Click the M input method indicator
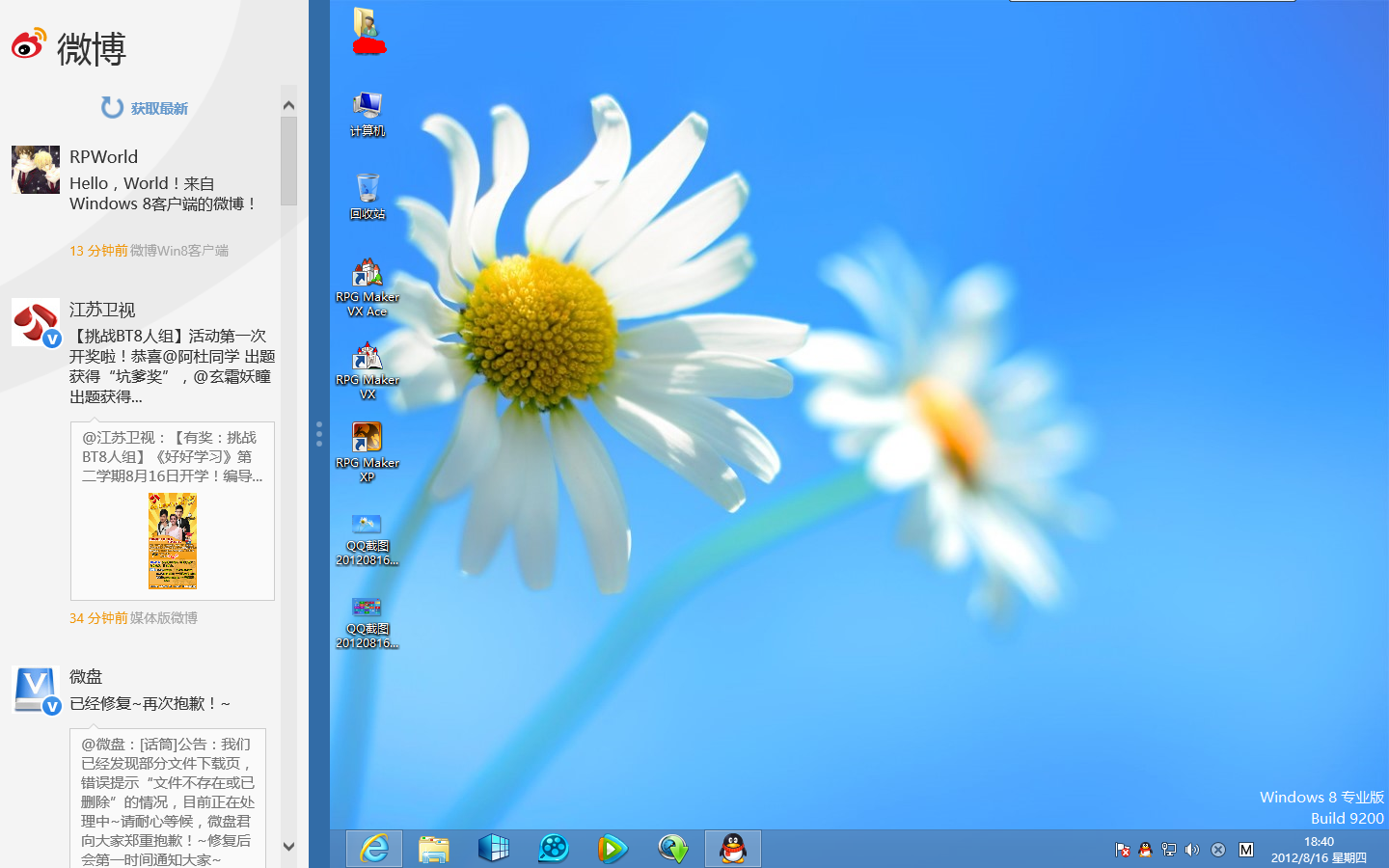1389x868 pixels. tap(1246, 850)
